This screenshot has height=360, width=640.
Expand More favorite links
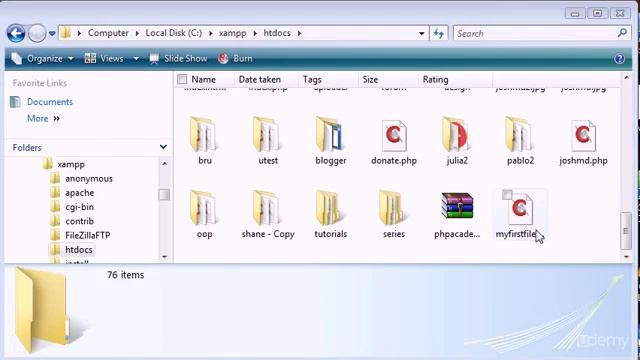pyautogui.click(x=43, y=118)
